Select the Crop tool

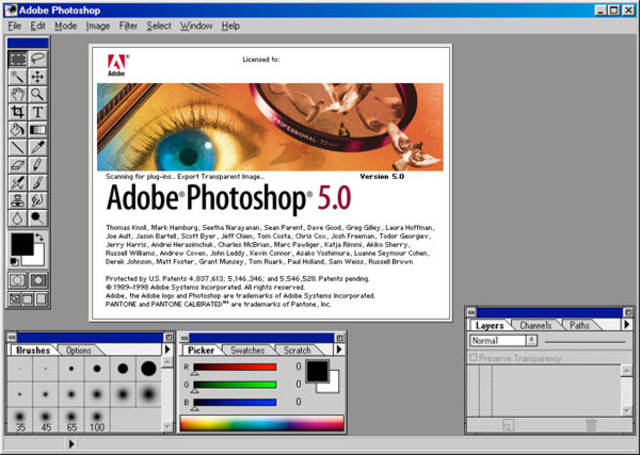[x=18, y=112]
